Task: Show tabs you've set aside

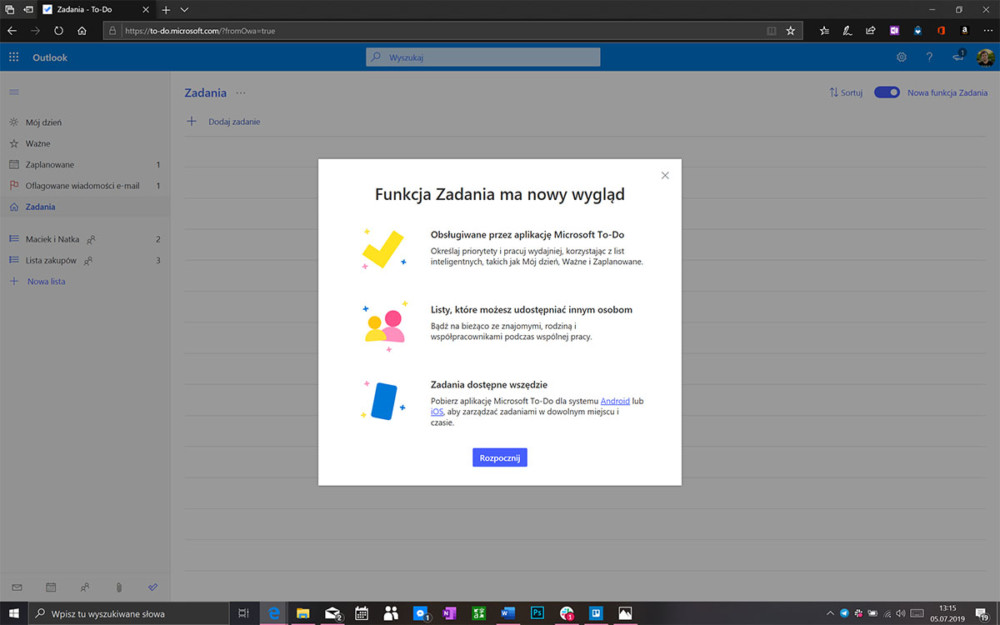Action: point(10,10)
